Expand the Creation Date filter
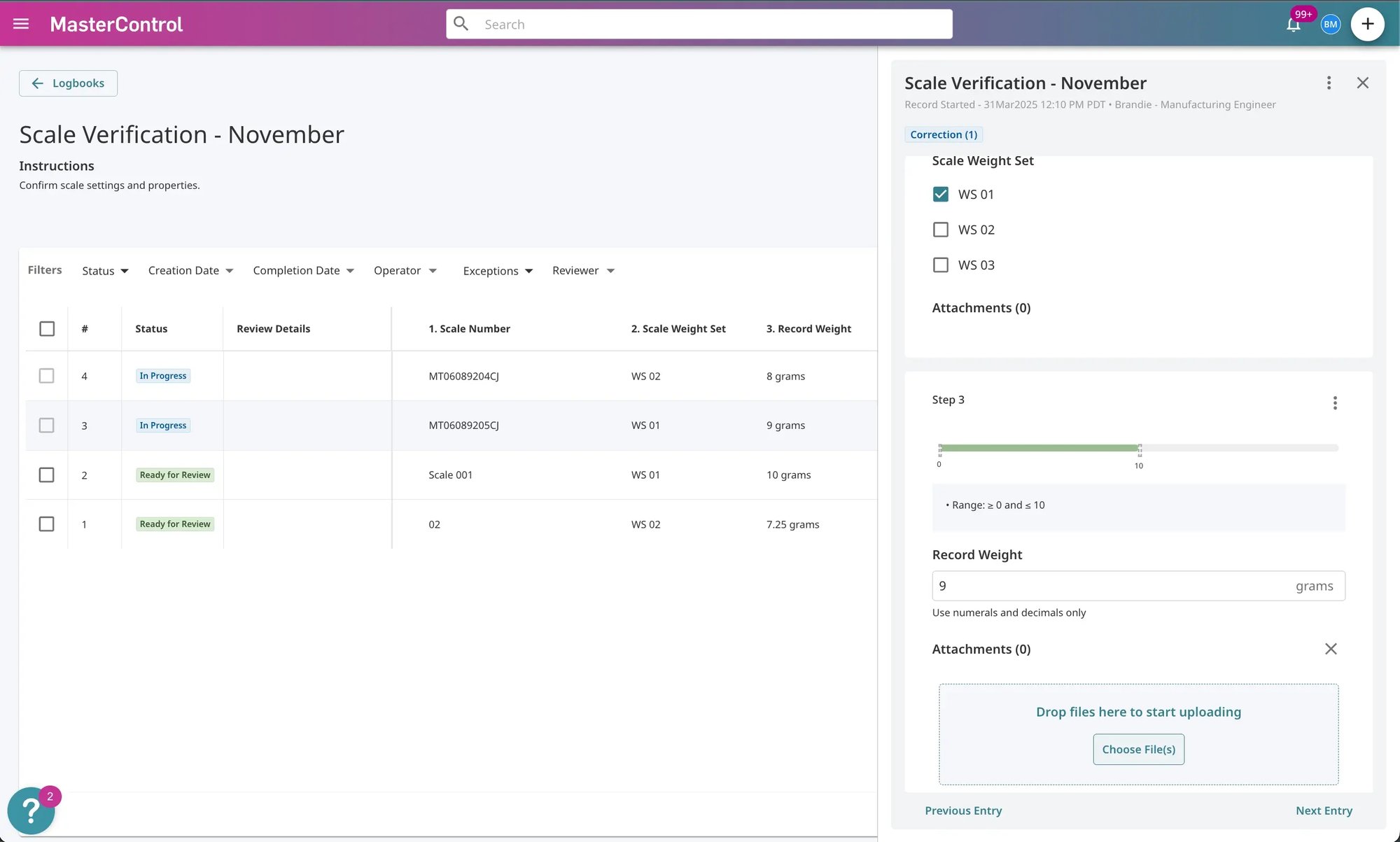1400x842 pixels. pyautogui.click(x=190, y=271)
